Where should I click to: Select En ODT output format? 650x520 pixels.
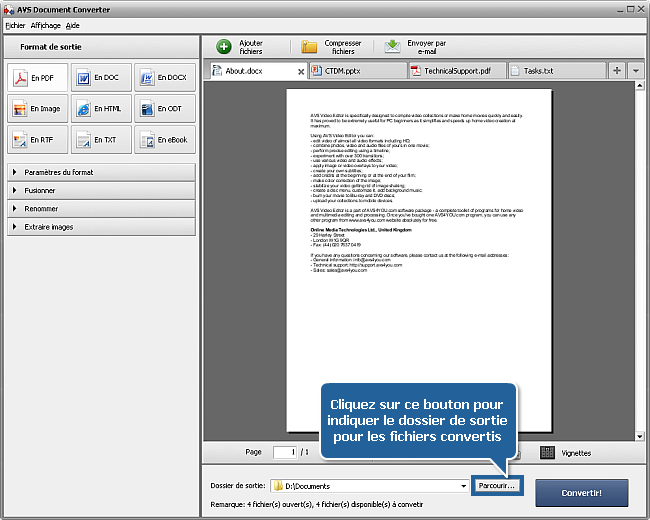[x=165, y=109]
